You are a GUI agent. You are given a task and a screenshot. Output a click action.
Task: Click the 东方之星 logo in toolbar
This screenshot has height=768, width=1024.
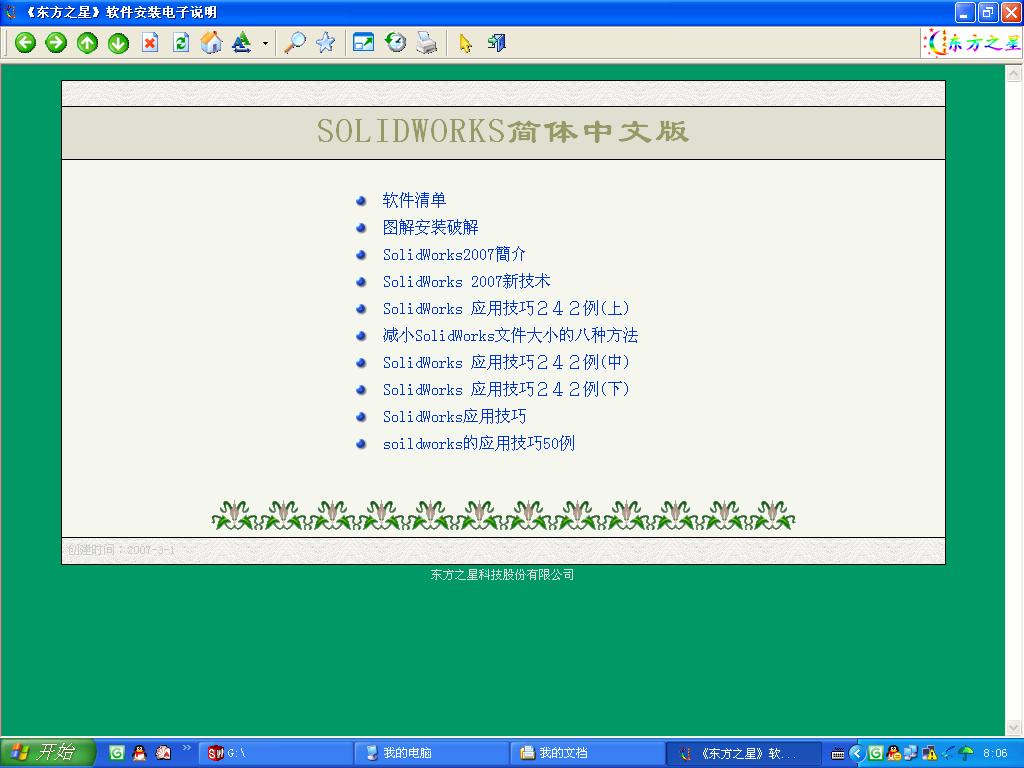tap(973, 43)
